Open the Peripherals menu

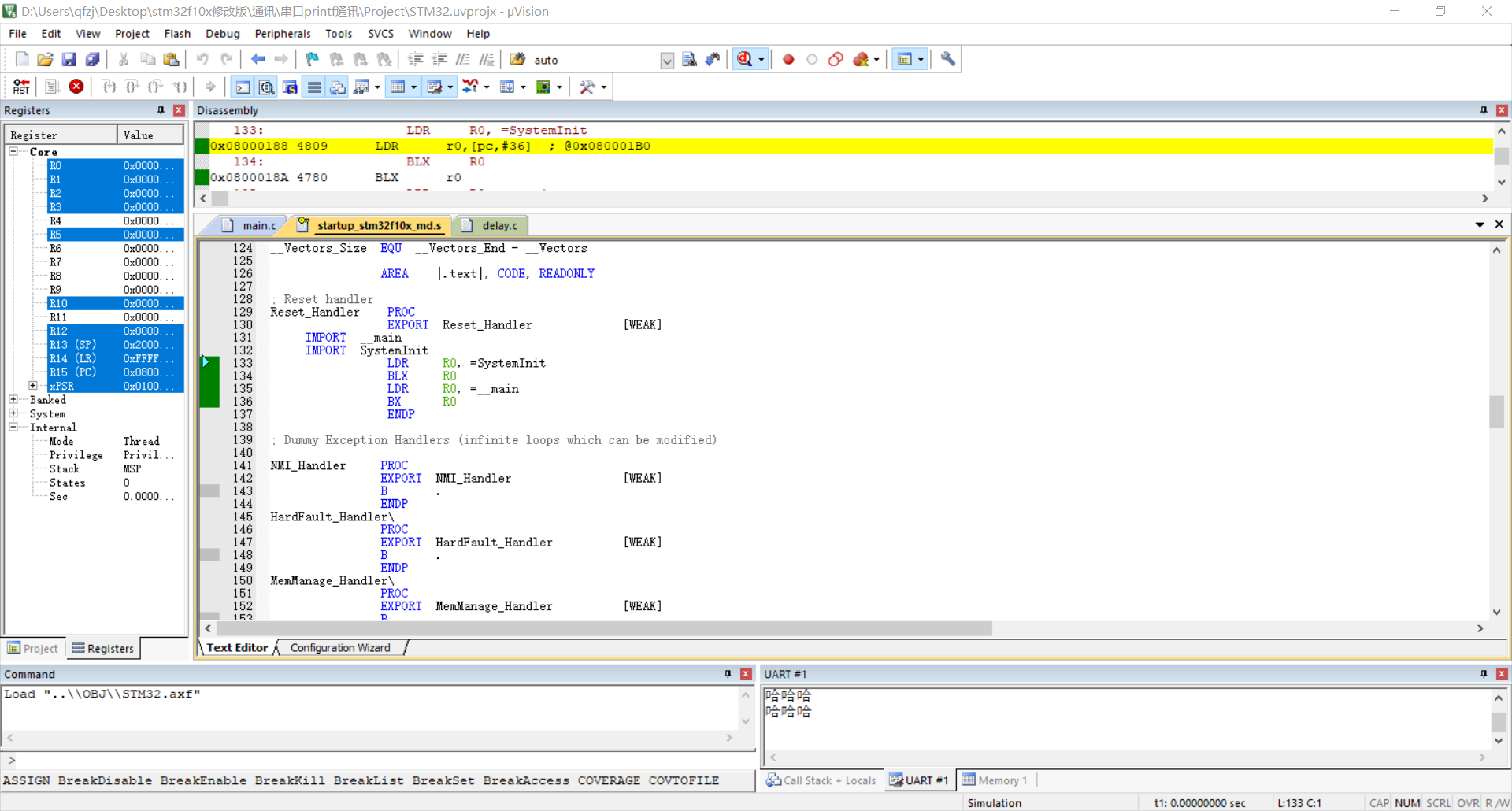(282, 33)
